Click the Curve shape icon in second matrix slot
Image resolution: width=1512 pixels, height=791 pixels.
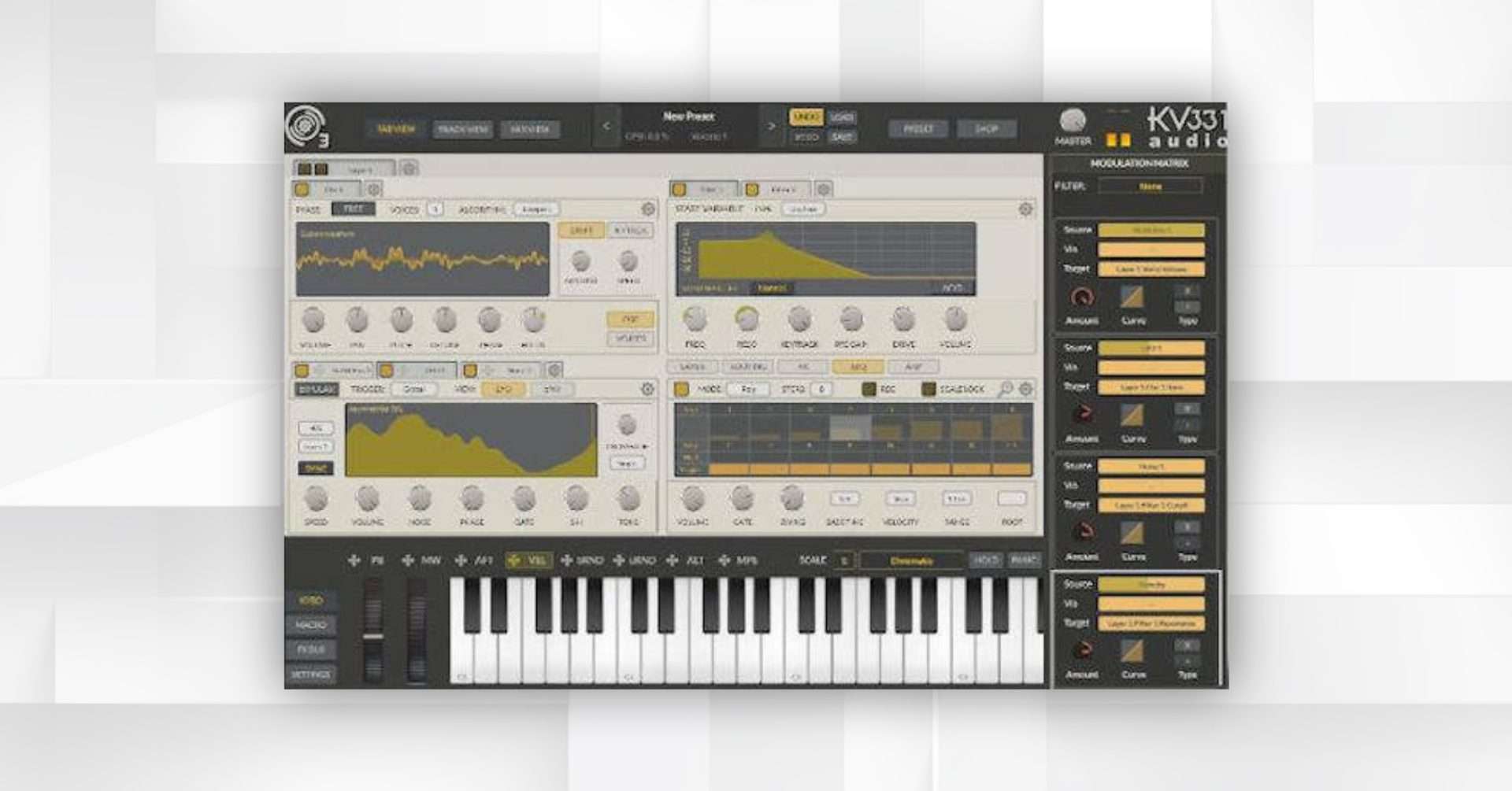tap(1132, 416)
